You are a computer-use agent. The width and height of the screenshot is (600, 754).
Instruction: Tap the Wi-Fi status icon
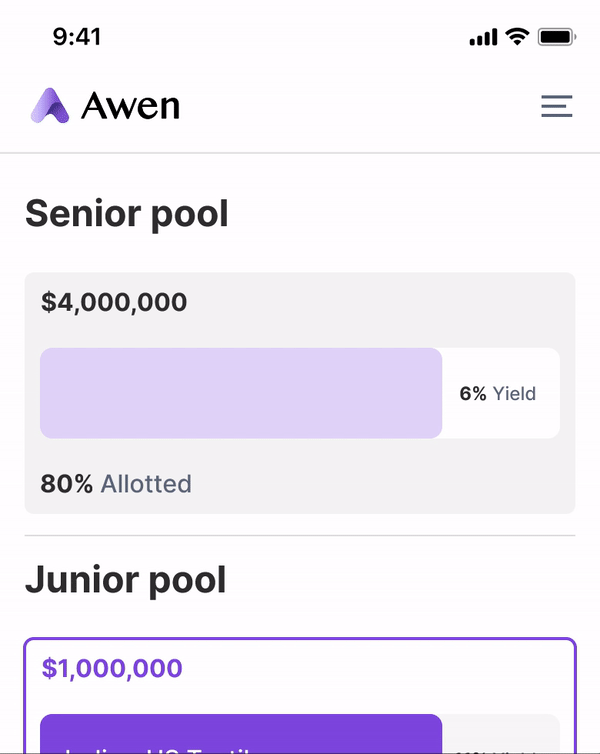517,37
